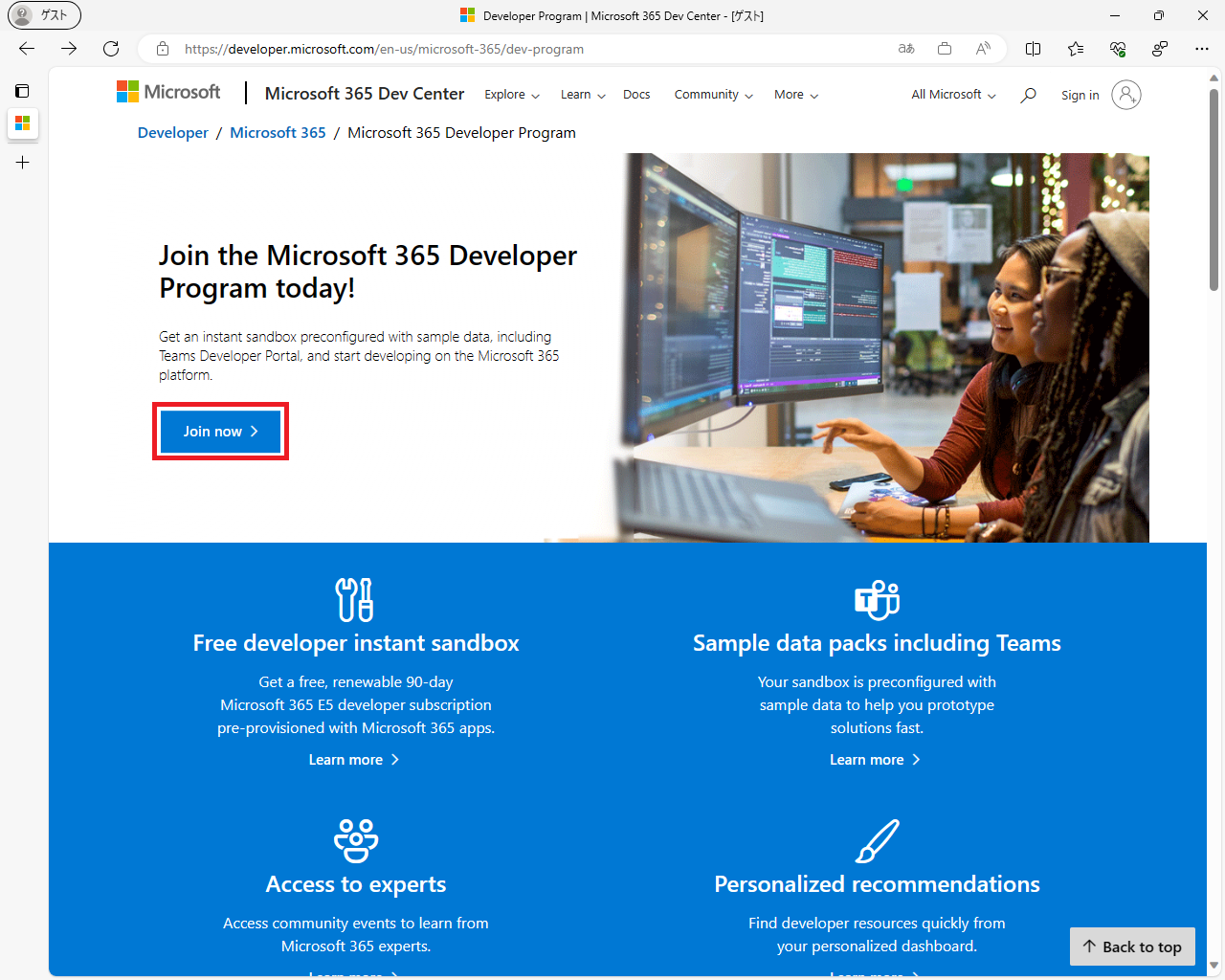The width and height of the screenshot is (1225, 980).
Task: Click the address bar URL
Action: [384, 49]
